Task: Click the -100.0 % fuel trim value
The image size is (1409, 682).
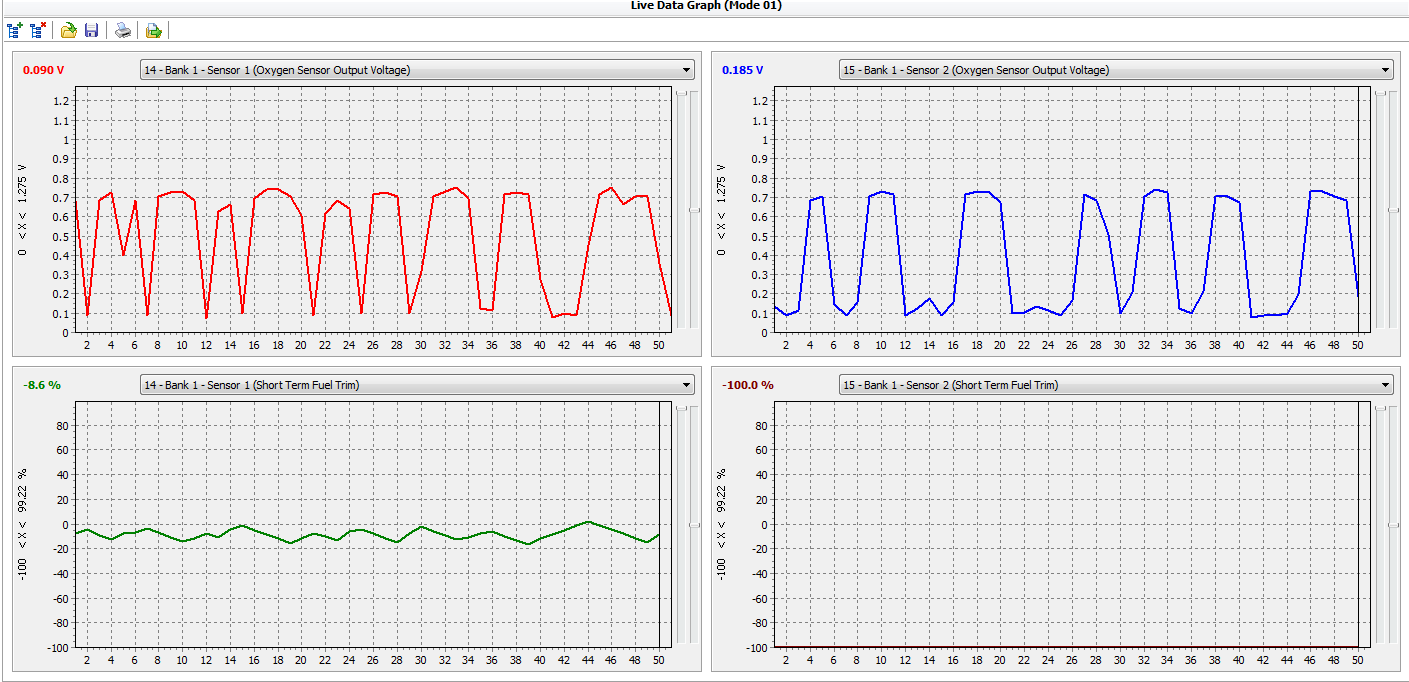Action: point(747,385)
